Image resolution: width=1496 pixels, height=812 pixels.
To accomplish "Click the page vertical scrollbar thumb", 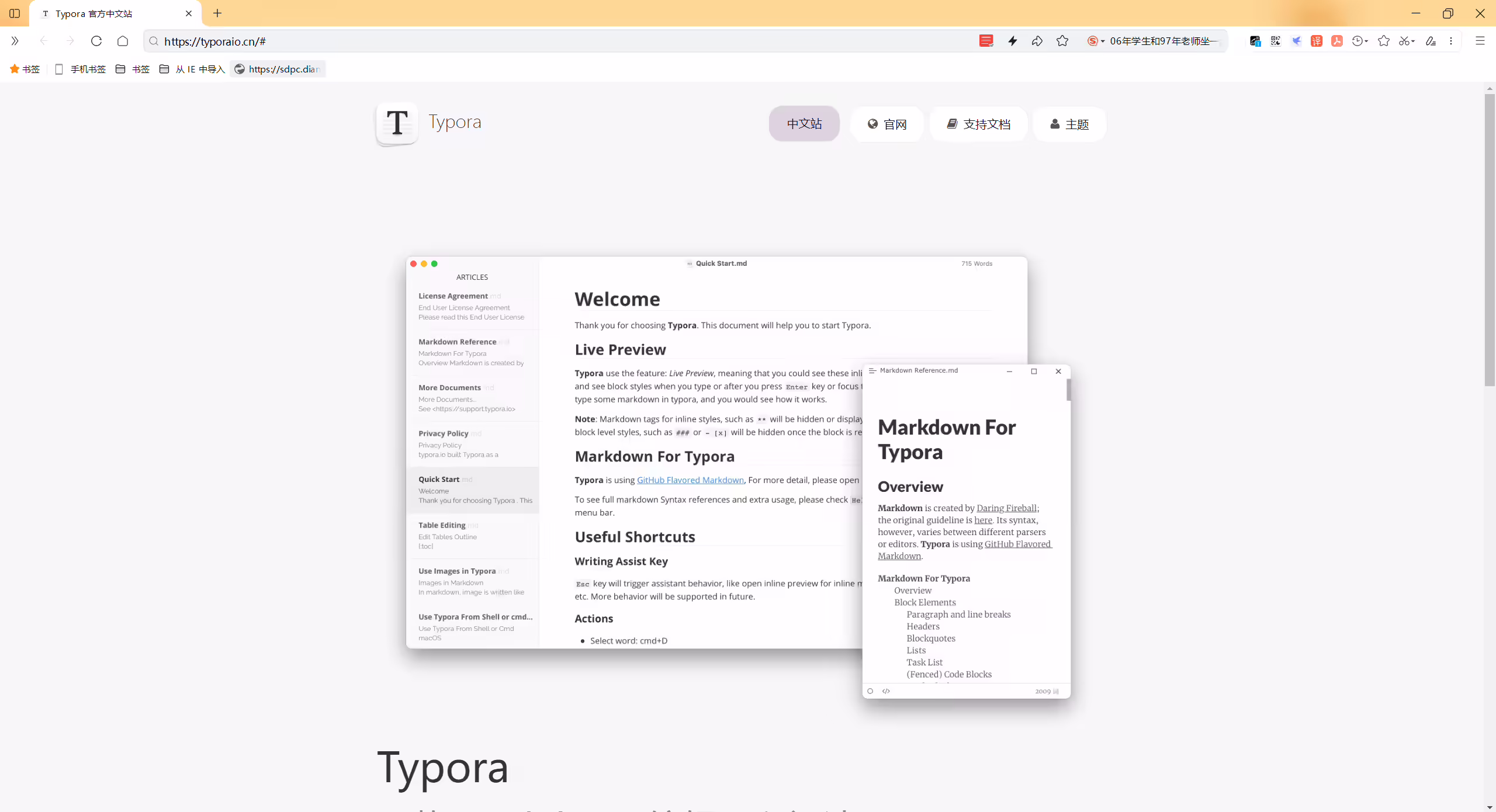I will coord(1490,240).
